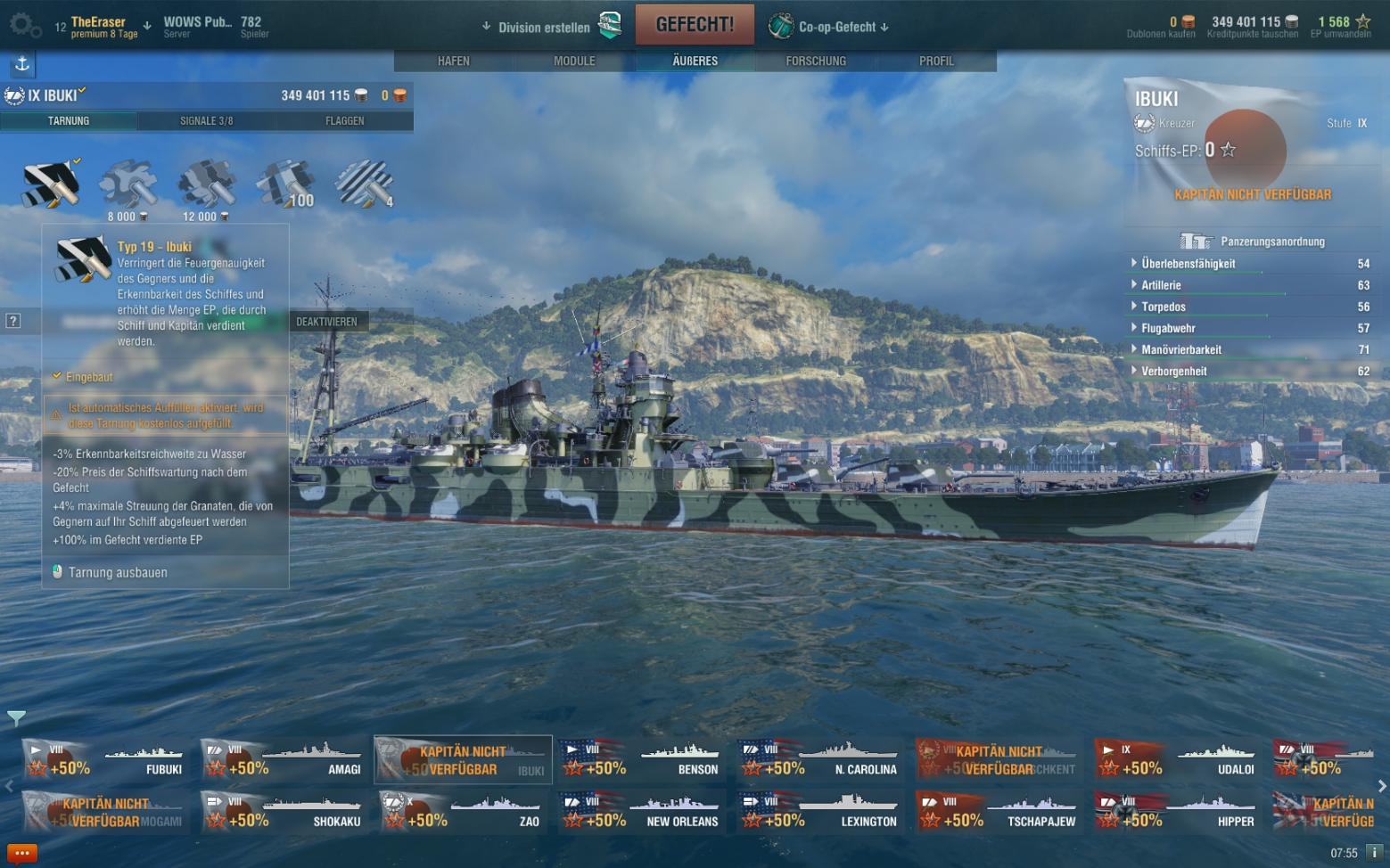
Task: Click the anchor port icon
Action: click(22, 63)
